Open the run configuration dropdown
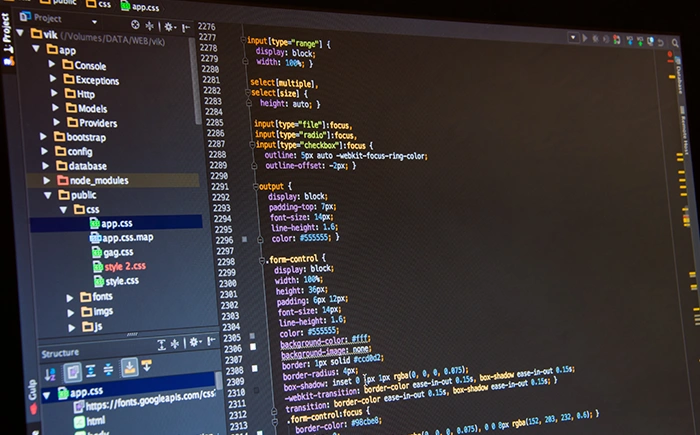The width and height of the screenshot is (700, 435). pyautogui.click(x=575, y=38)
